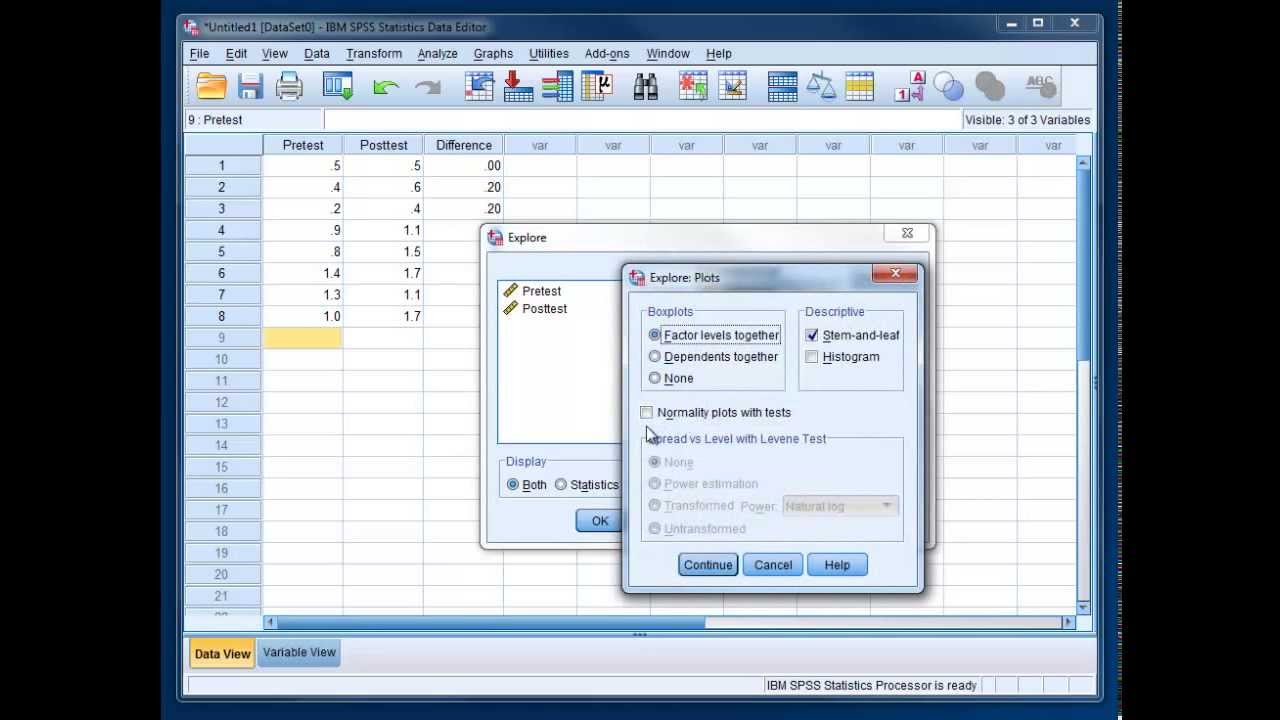Open the Variables info icon

557,87
